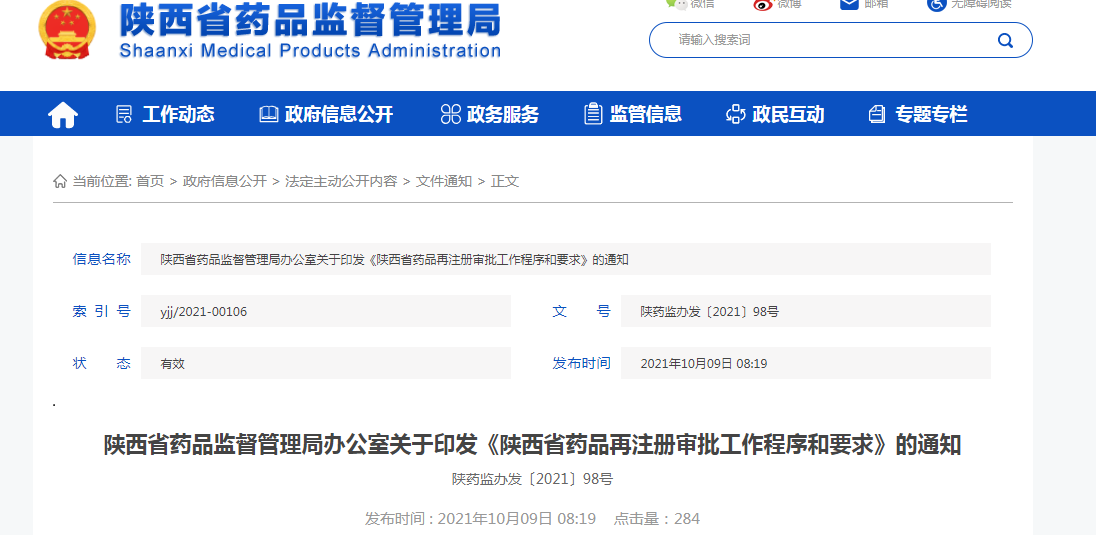Click the 点击量：284 text
Viewport: 1096px width, 535px height.
tap(656, 519)
